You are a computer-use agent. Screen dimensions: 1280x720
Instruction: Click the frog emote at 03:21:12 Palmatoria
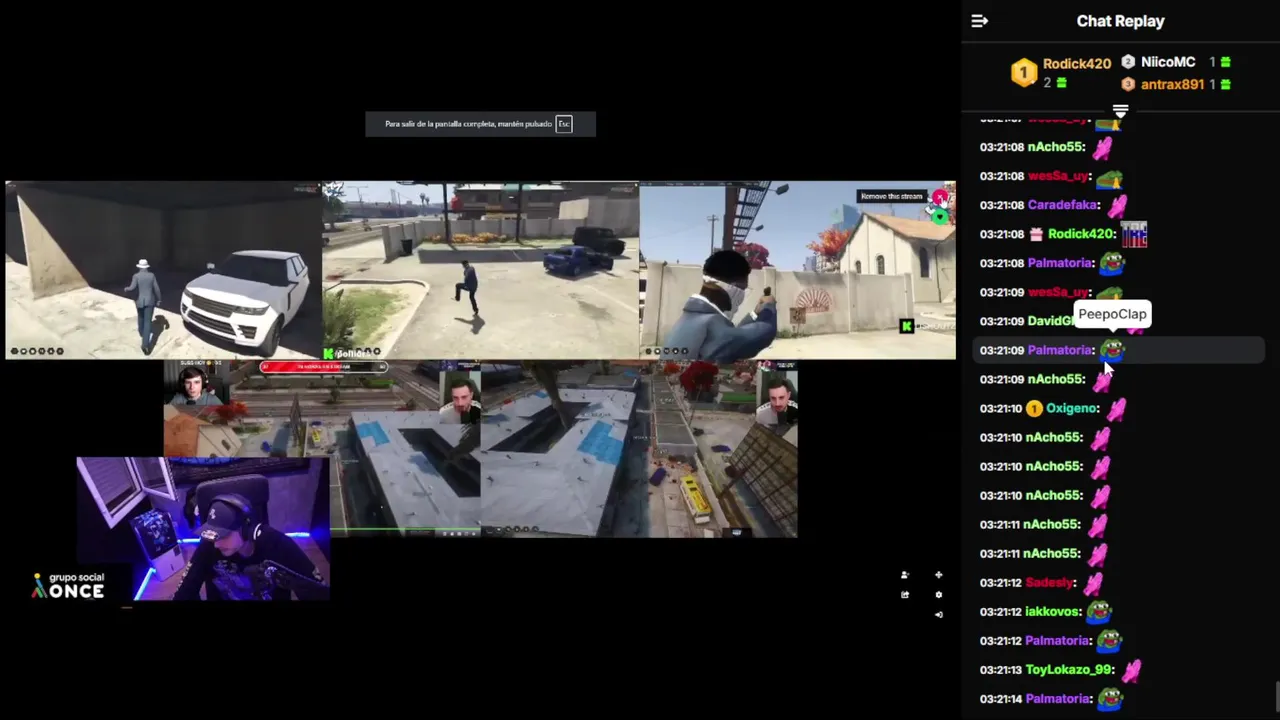click(x=1109, y=640)
